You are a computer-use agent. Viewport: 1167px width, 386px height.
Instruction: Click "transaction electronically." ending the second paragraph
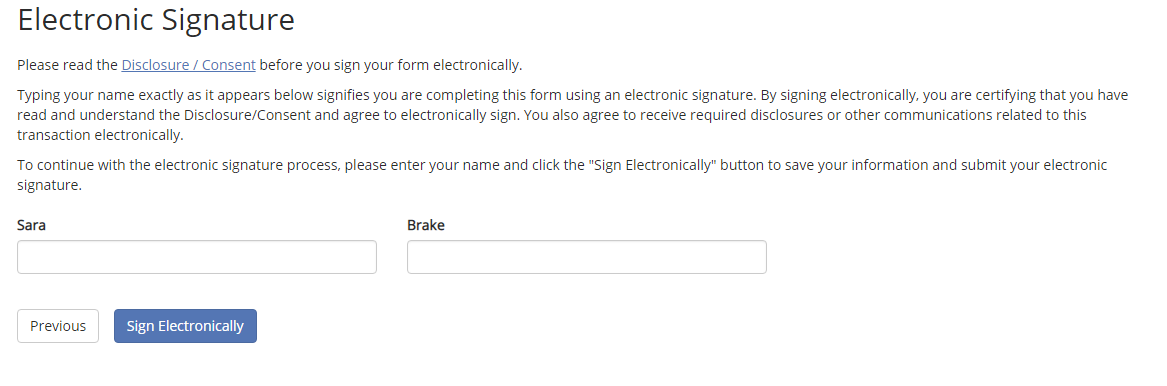(100, 135)
